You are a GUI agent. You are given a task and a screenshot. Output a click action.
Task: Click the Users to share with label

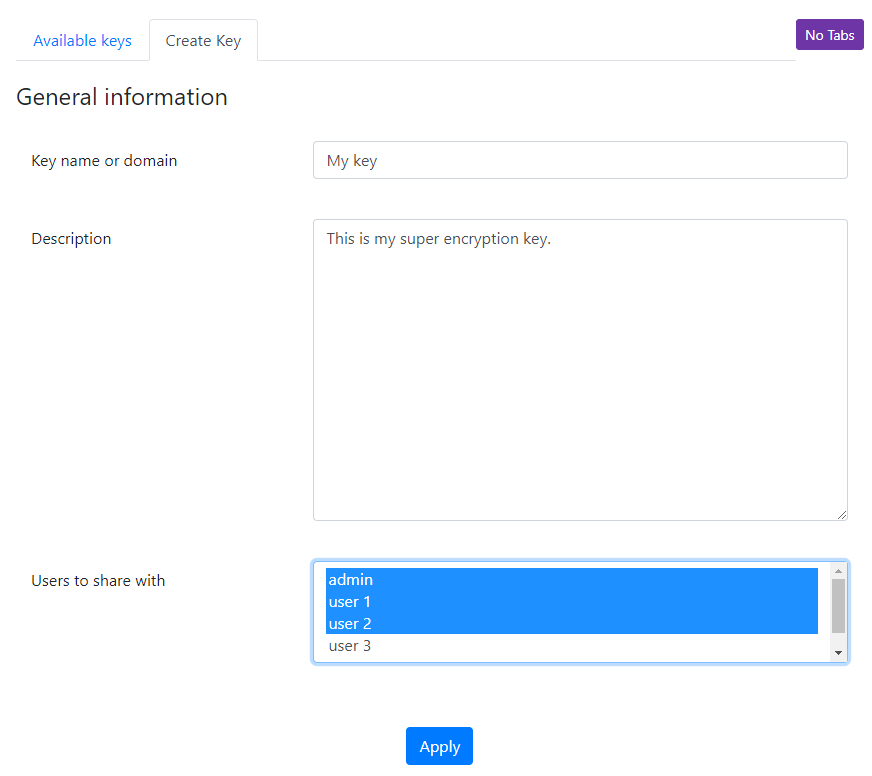[x=98, y=581]
